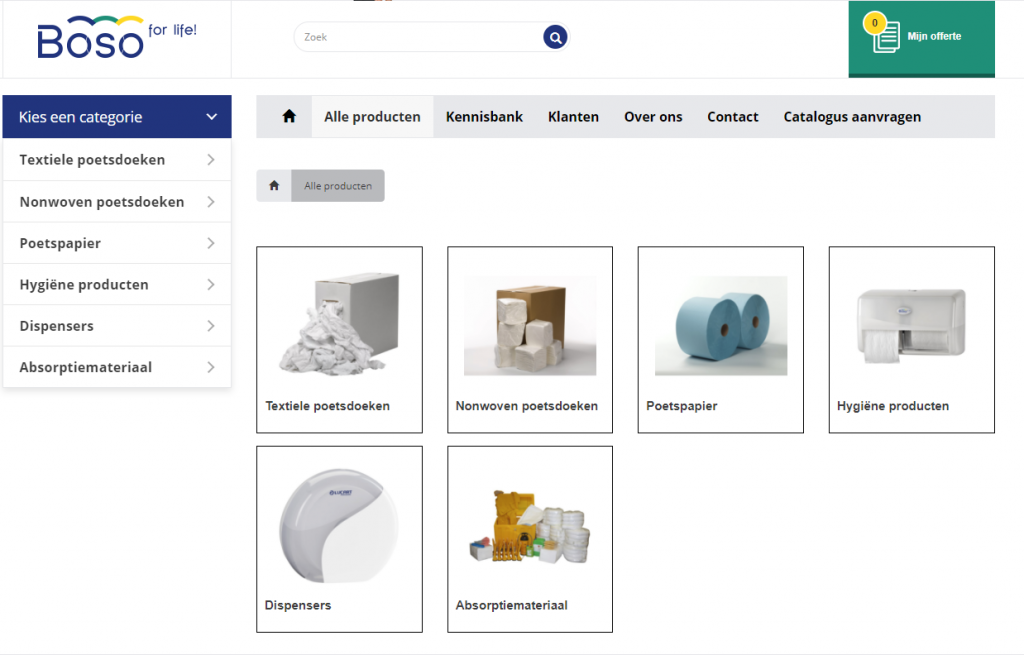The width and height of the screenshot is (1024, 655).
Task: Open the Kennisbank menu item
Action: [484, 117]
